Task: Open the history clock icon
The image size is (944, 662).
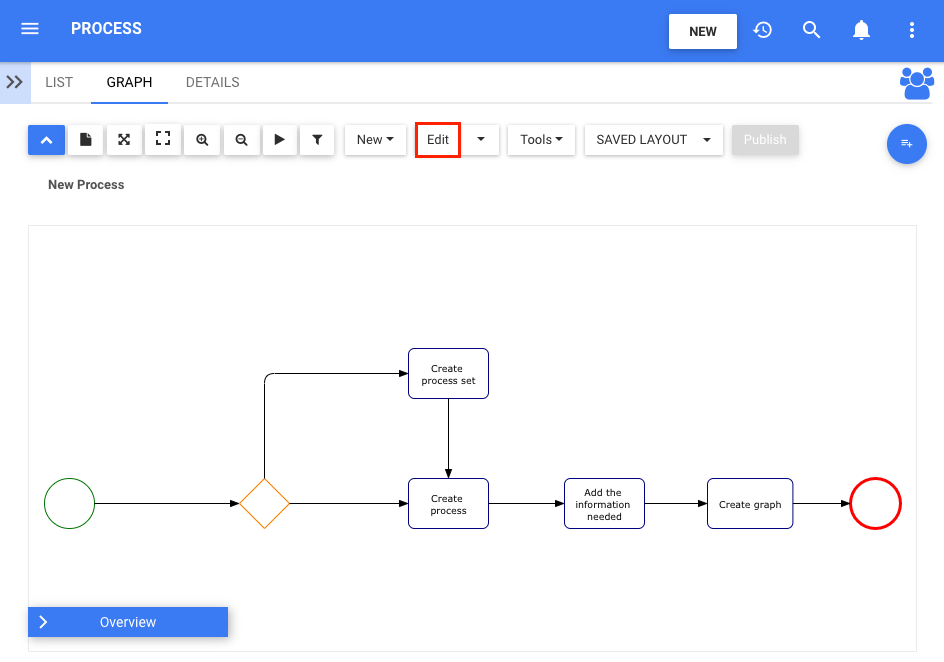Action: tap(763, 30)
